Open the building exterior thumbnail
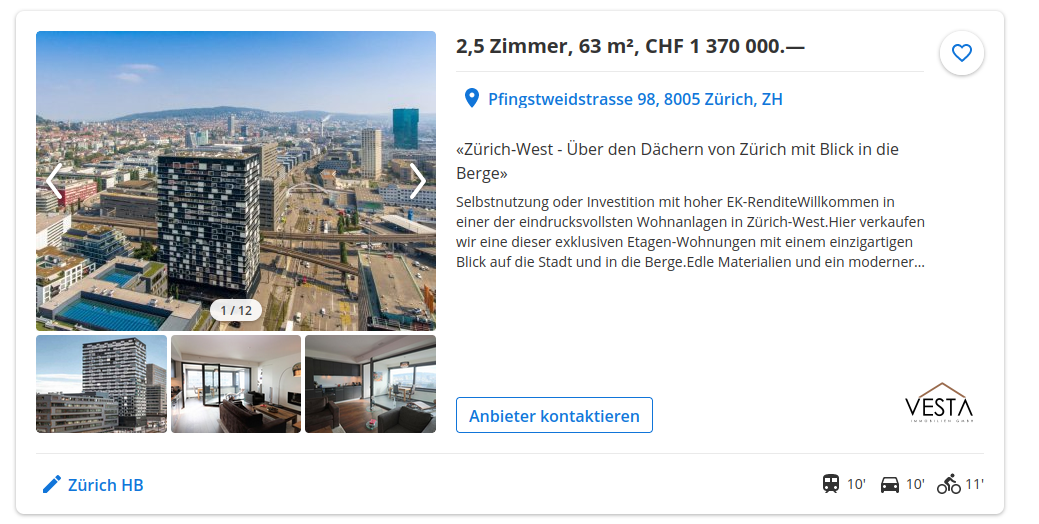Viewport: 1039px width, 524px height. [x=101, y=384]
